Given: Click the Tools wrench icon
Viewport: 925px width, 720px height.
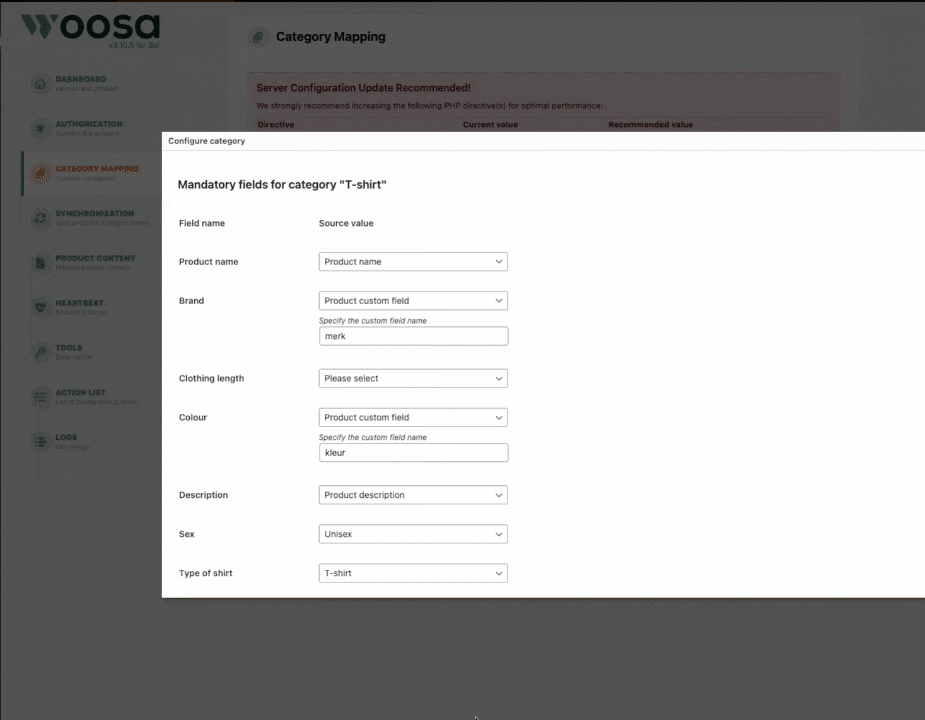Looking at the screenshot, I should [x=40, y=352].
